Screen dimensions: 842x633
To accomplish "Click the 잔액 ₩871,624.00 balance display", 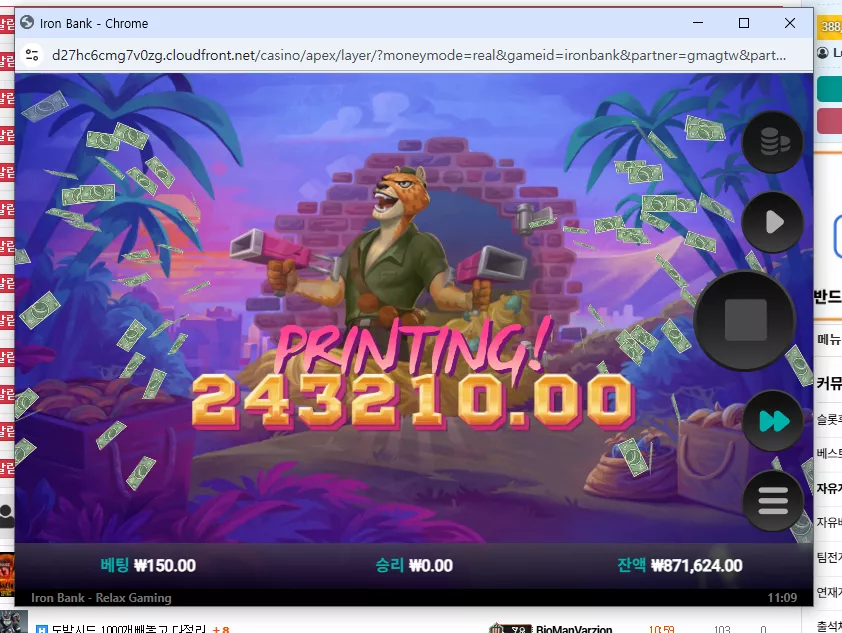I will 680,565.
